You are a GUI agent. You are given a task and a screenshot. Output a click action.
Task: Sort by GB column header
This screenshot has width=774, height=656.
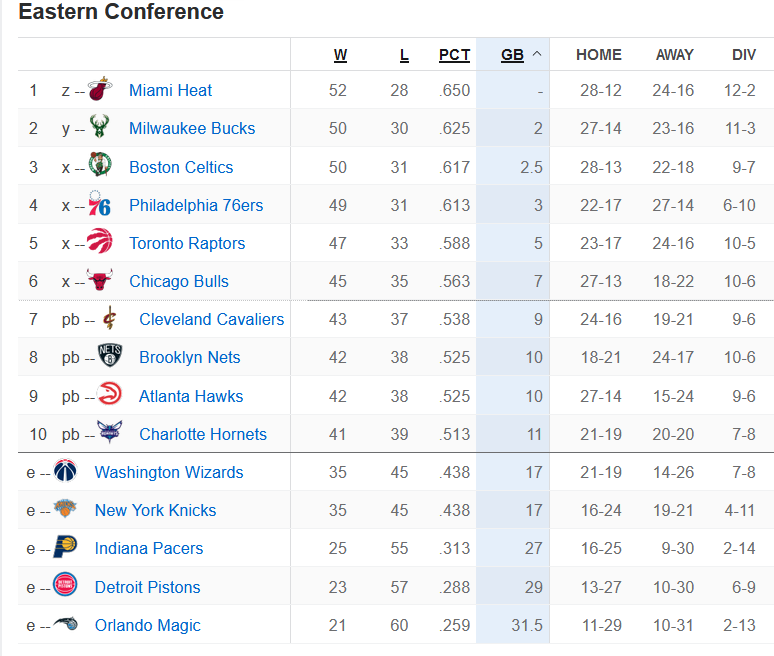pyautogui.click(x=512, y=55)
